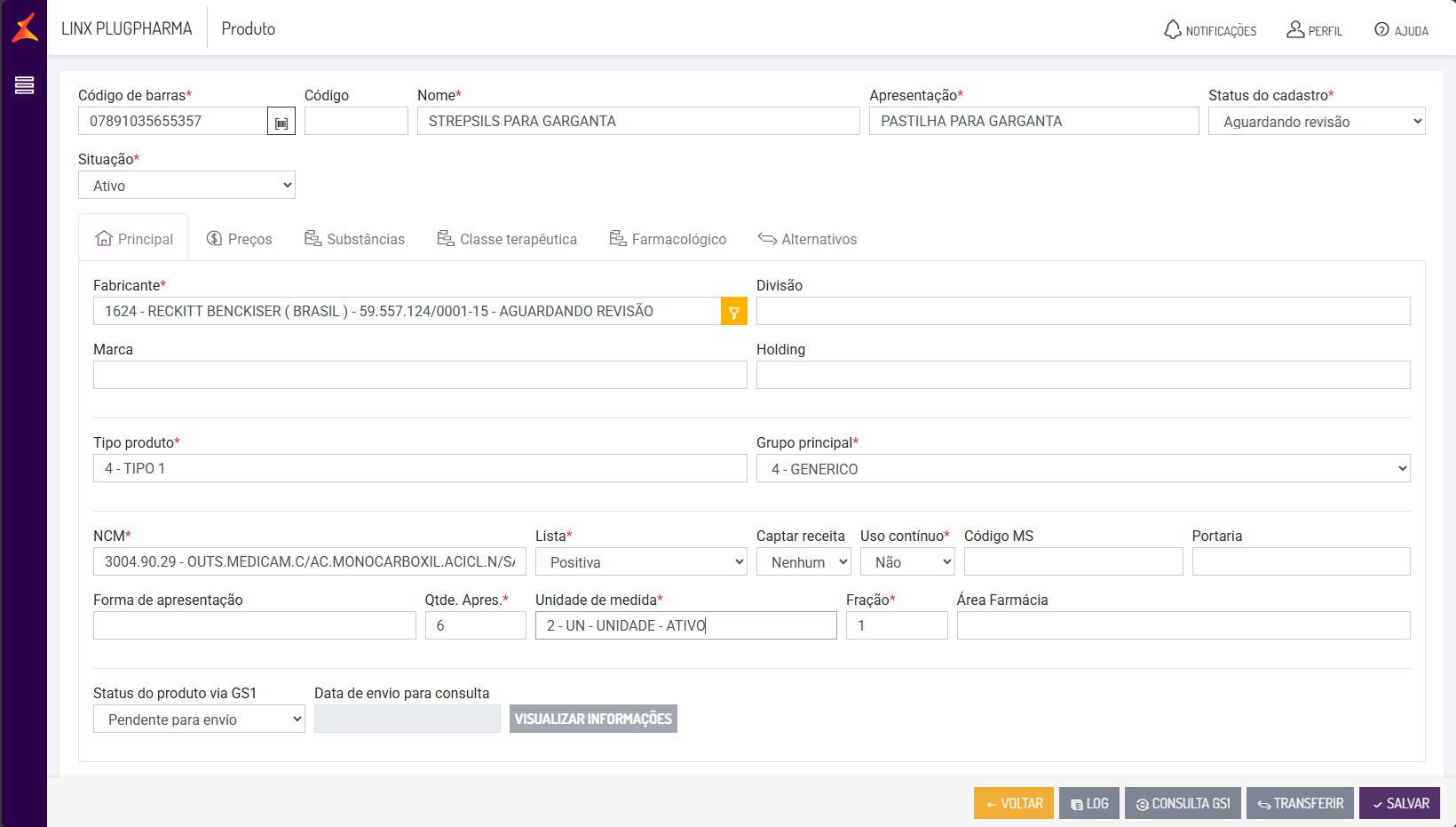Viewport: 1456px width, 827px height.
Task: Open the Ajuda help icon
Action: 1401,30
